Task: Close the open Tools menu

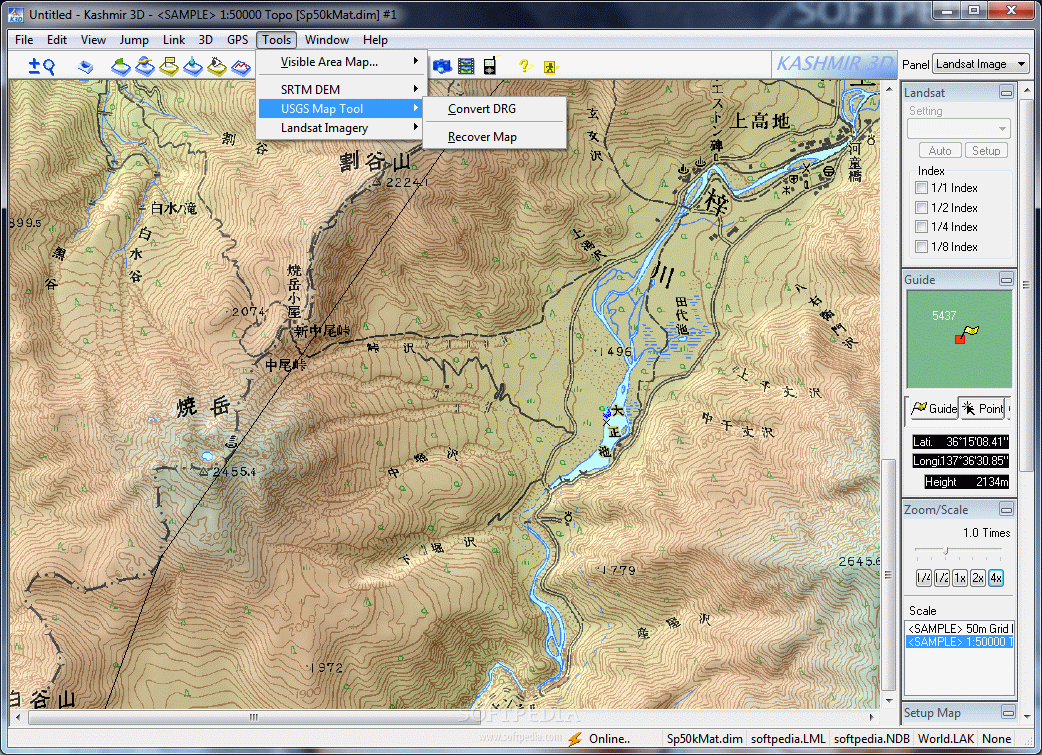Action: 276,40
